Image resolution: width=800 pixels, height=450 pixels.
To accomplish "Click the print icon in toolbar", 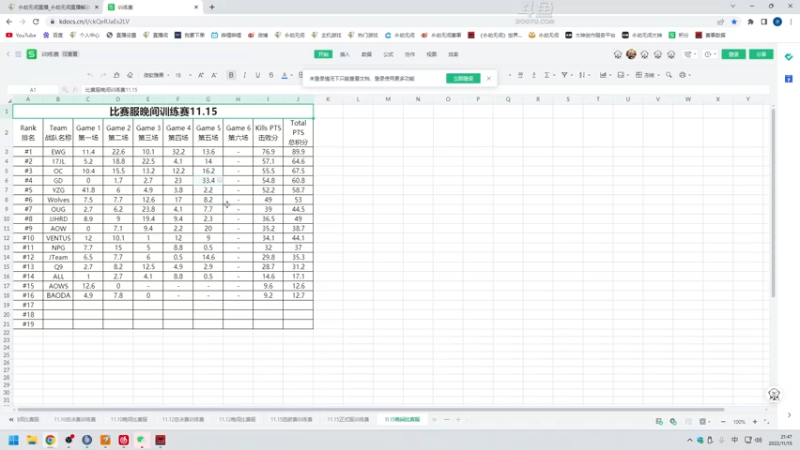I will (683, 75).
